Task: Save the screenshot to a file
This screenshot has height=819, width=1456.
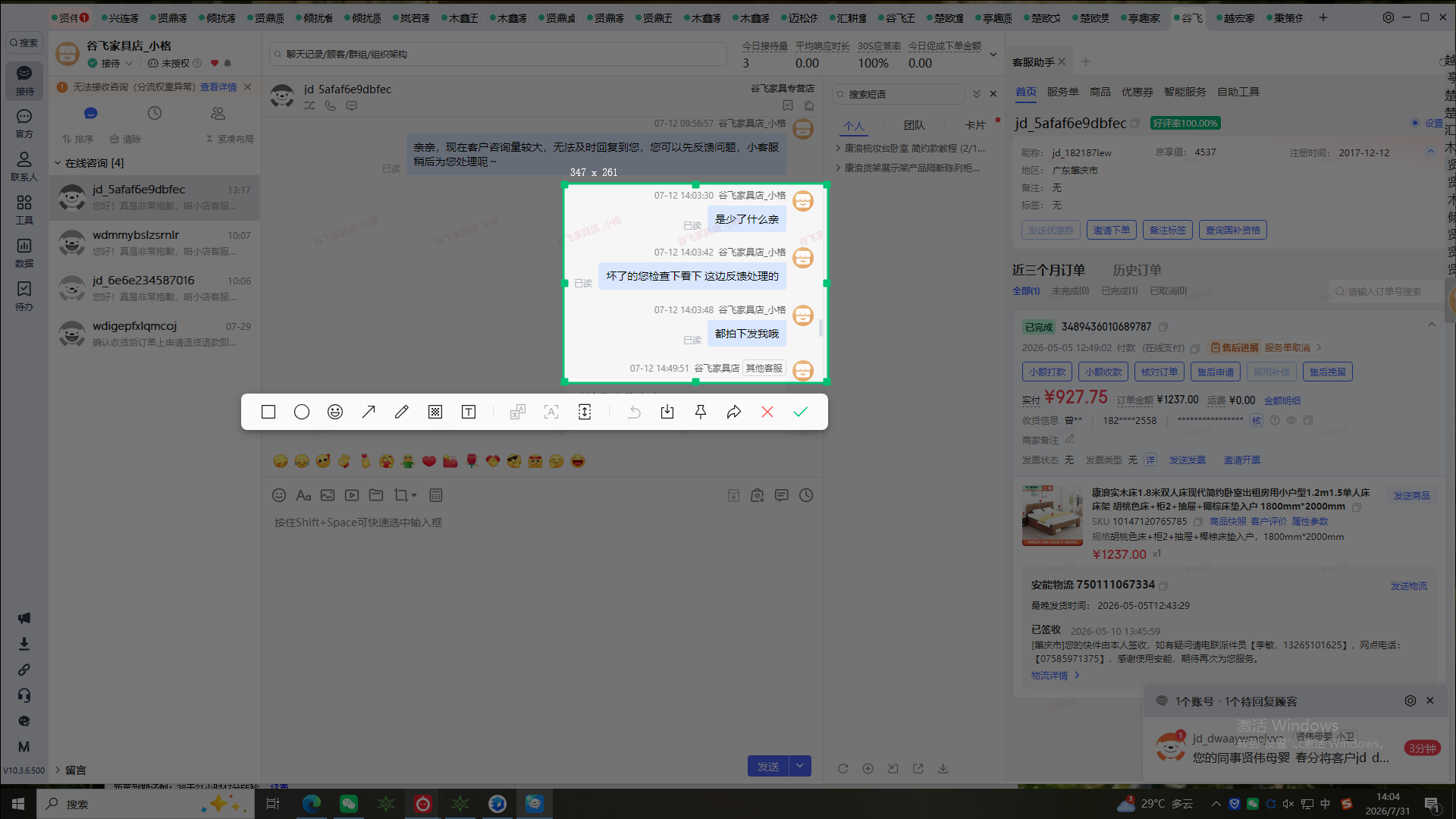Action: click(x=667, y=412)
